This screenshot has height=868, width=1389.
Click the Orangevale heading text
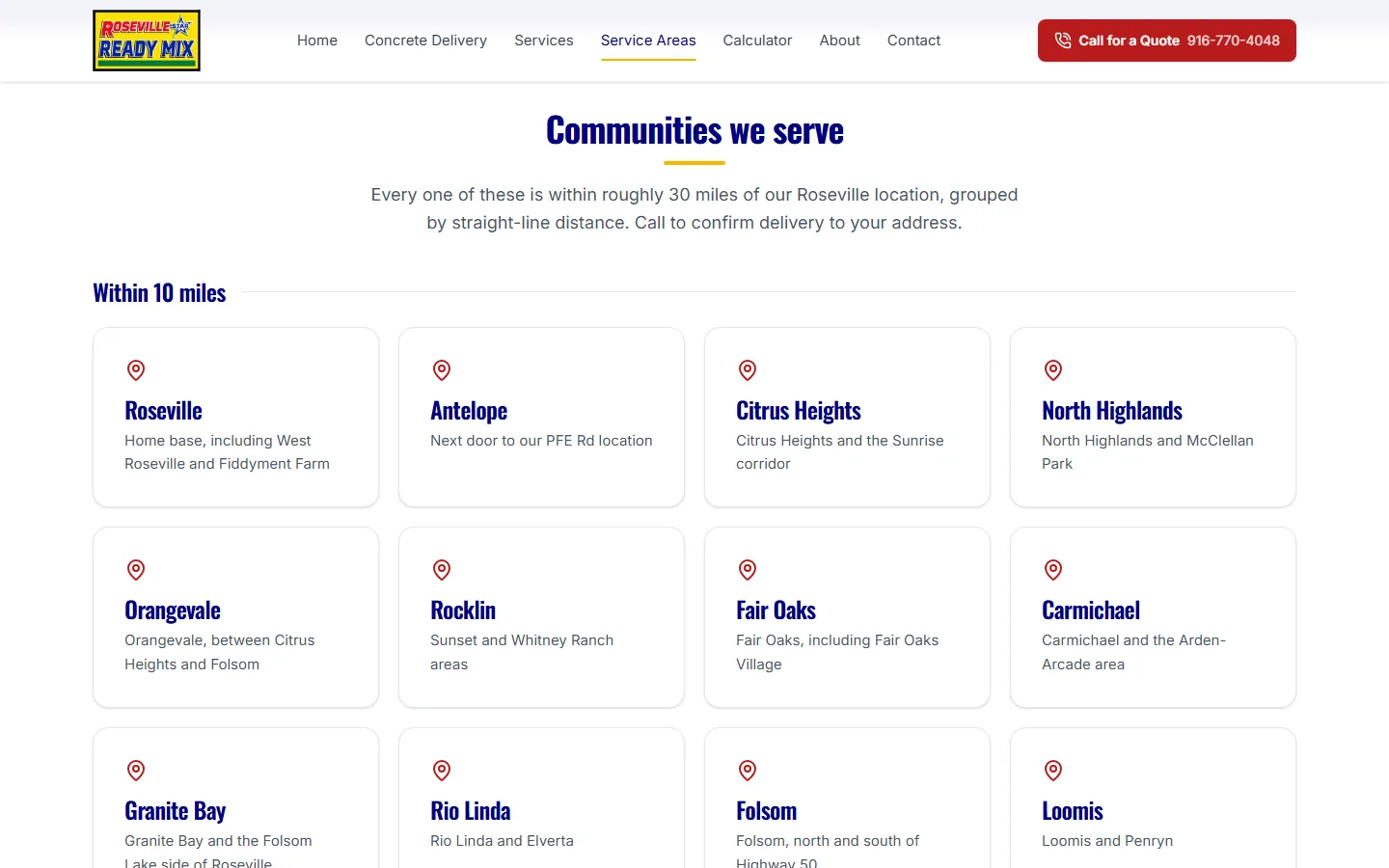click(x=173, y=610)
